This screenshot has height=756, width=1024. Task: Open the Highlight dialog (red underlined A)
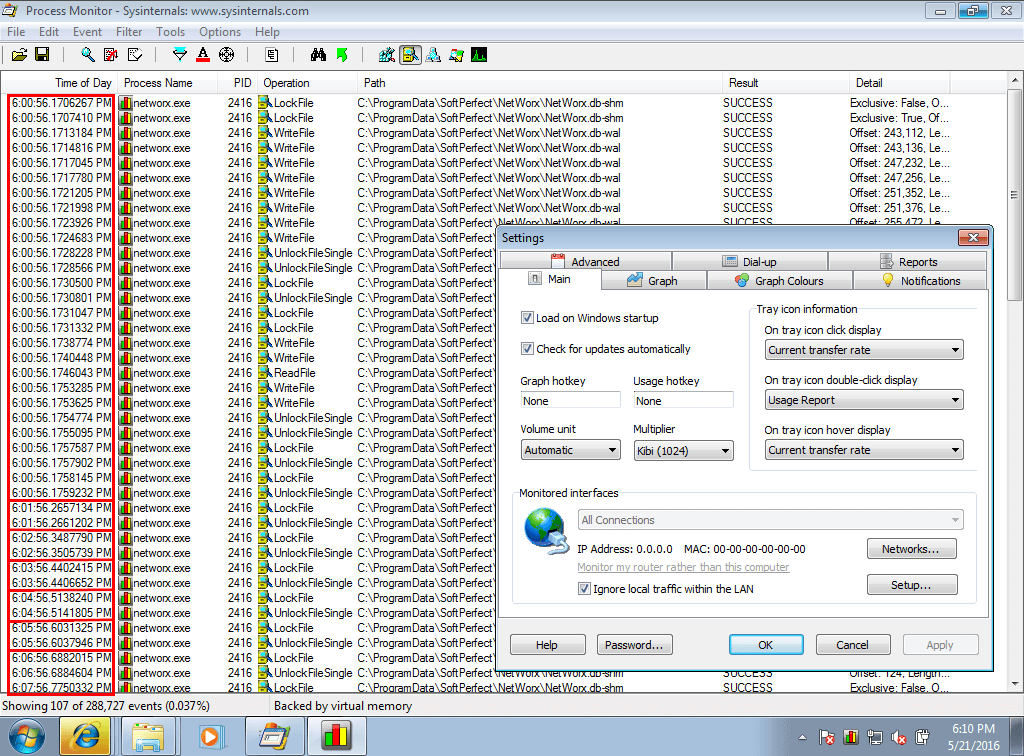pyautogui.click(x=203, y=55)
